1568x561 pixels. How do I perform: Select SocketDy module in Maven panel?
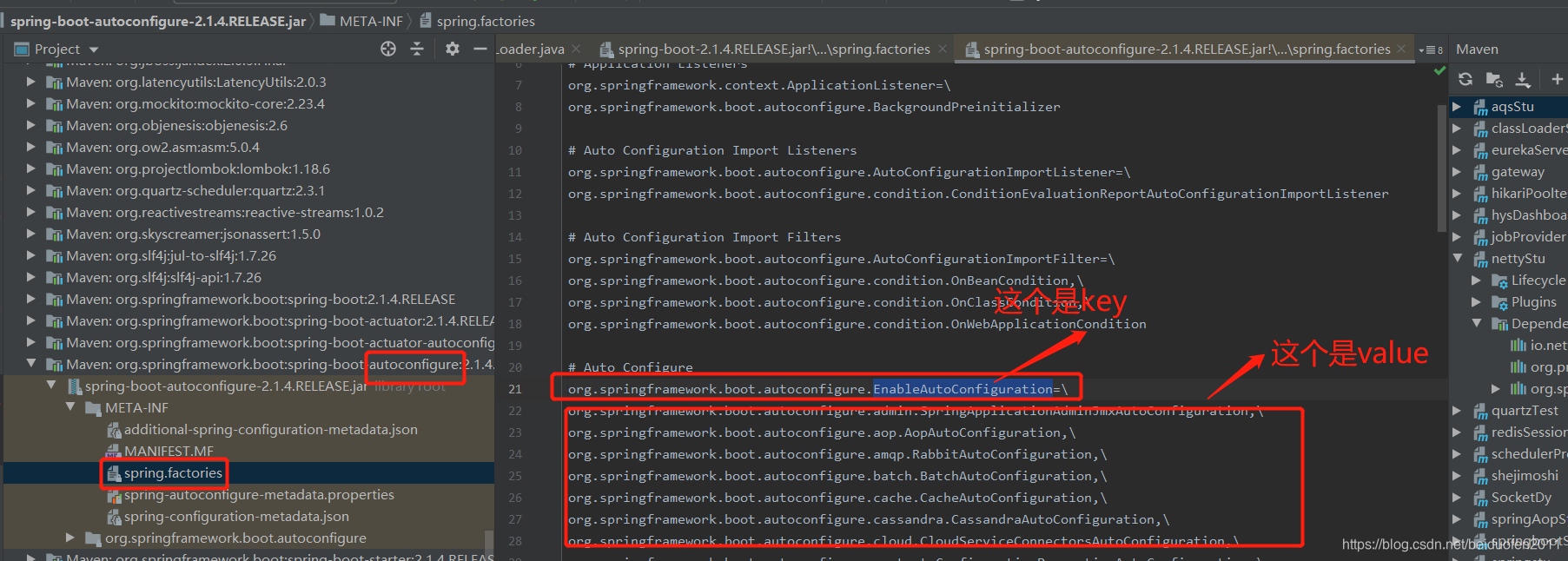click(x=1521, y=498)
